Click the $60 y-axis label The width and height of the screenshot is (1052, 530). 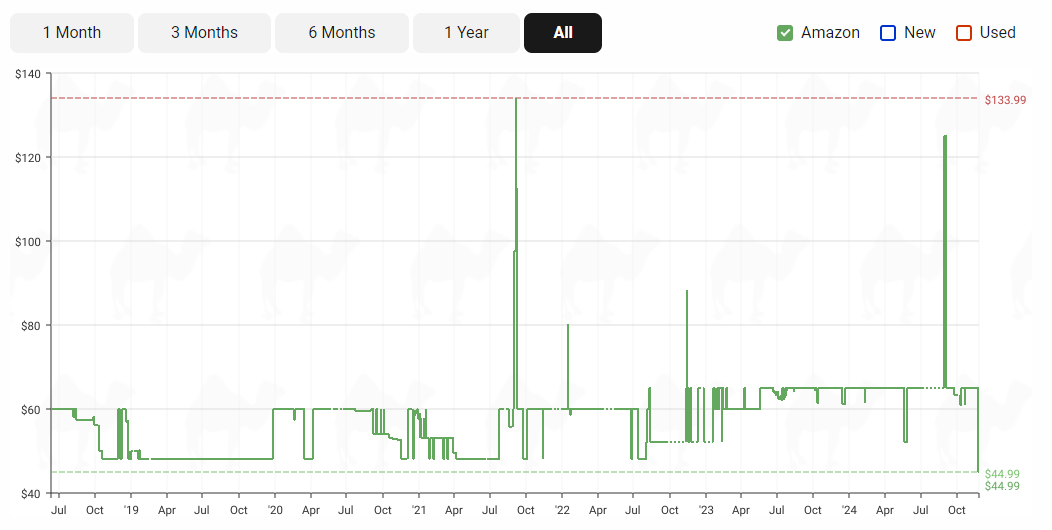(x=30, y=409)
